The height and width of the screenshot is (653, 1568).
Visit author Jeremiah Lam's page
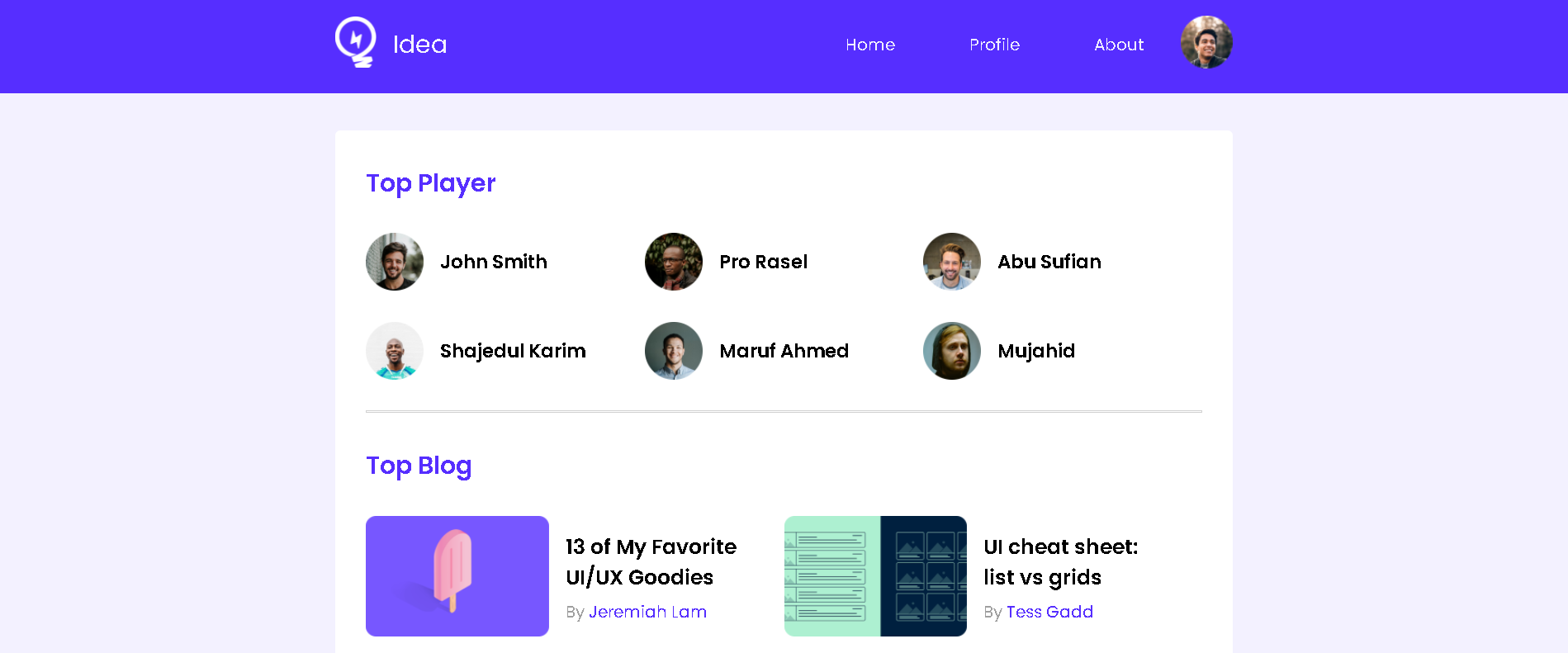tap(647, 612)
